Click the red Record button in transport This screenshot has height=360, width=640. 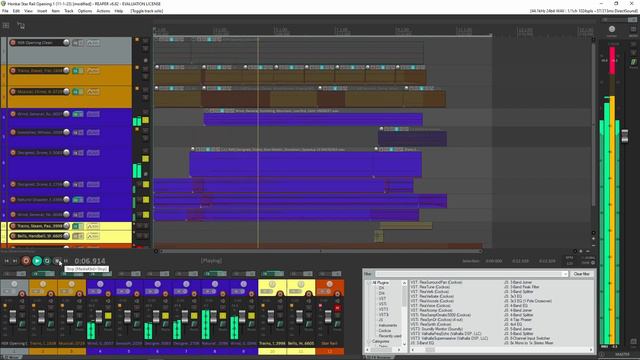26,261
